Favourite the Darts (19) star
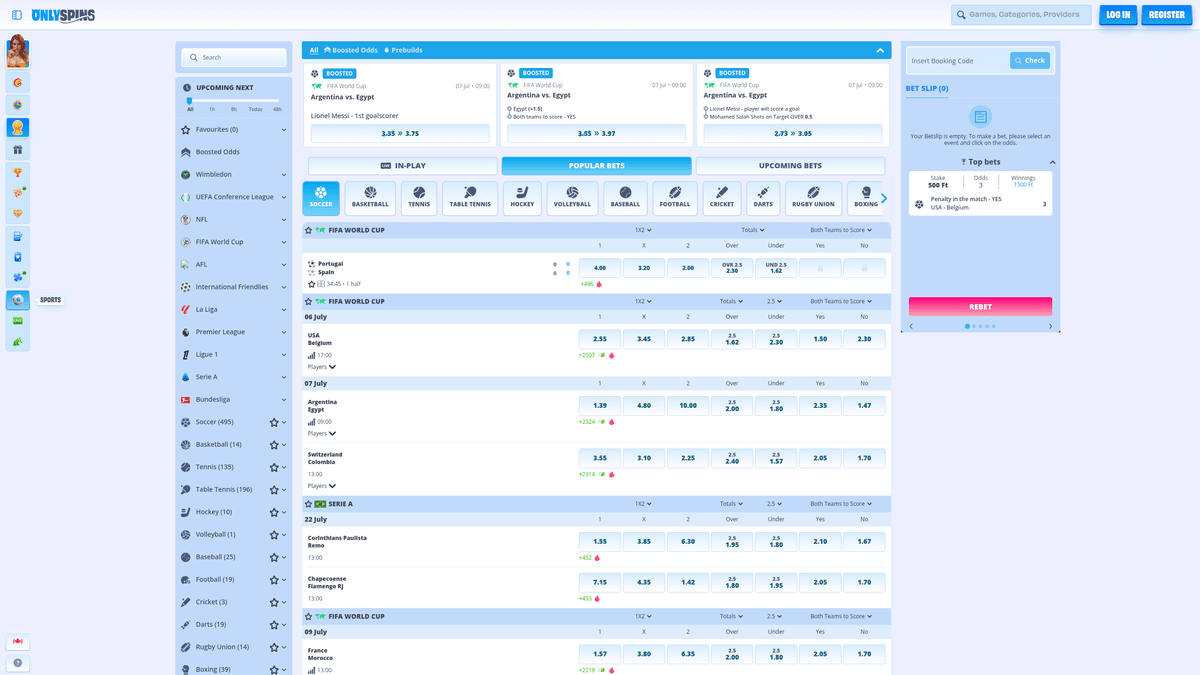 274,624
